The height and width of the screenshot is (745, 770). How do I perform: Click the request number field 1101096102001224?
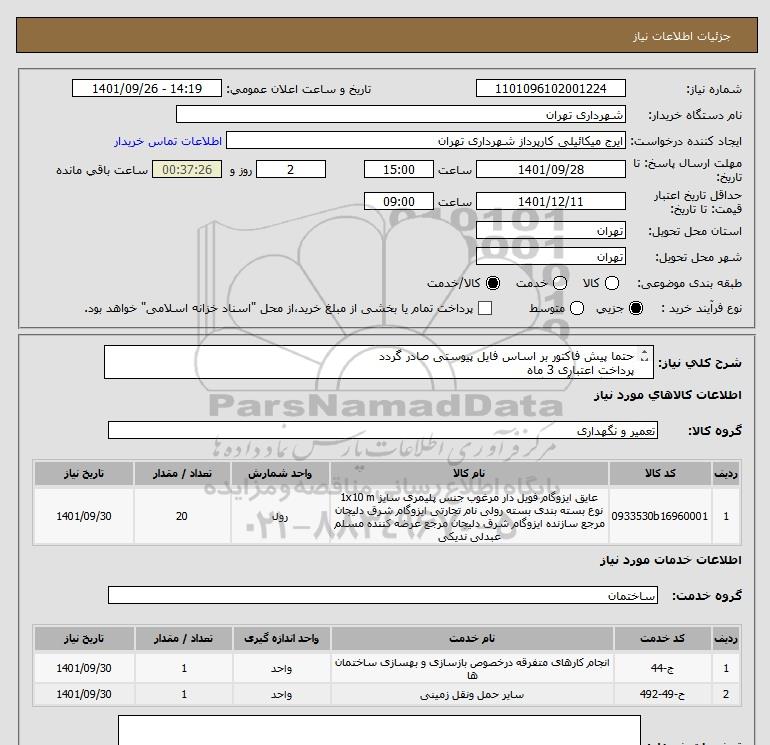coord(550,88)
